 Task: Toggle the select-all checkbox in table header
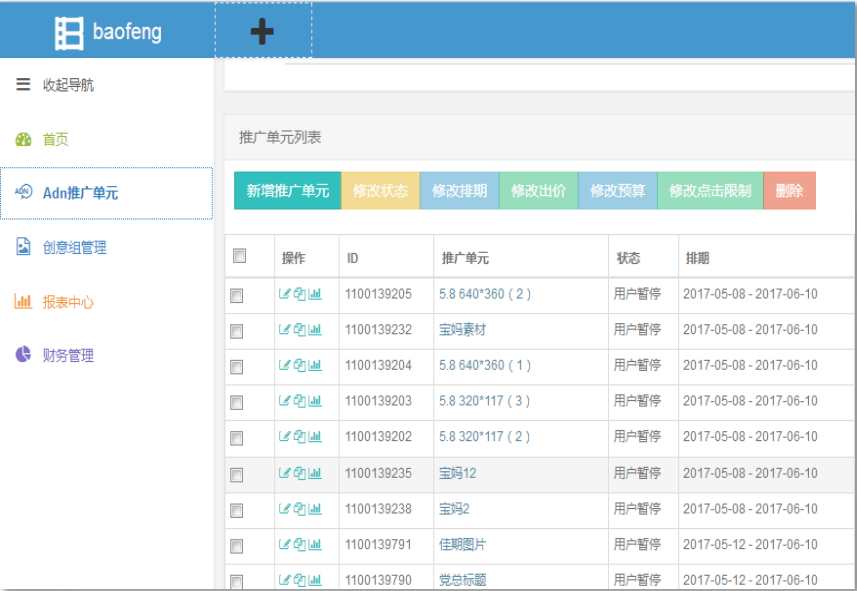pos(239,256)
